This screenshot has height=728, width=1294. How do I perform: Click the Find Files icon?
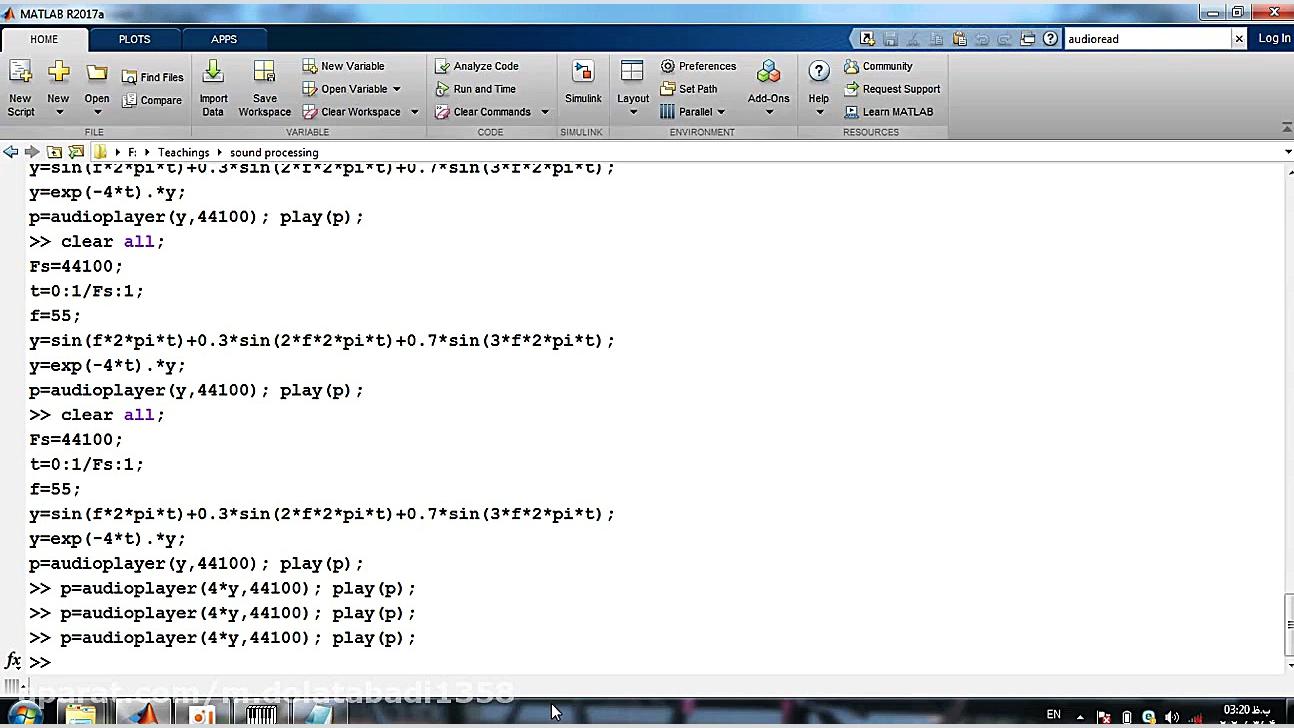tap(130, 77)
